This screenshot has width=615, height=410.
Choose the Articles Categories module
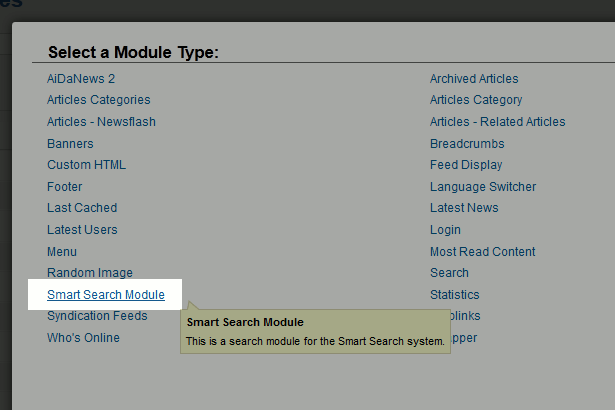pyautogui.click(x=98, y=100)
